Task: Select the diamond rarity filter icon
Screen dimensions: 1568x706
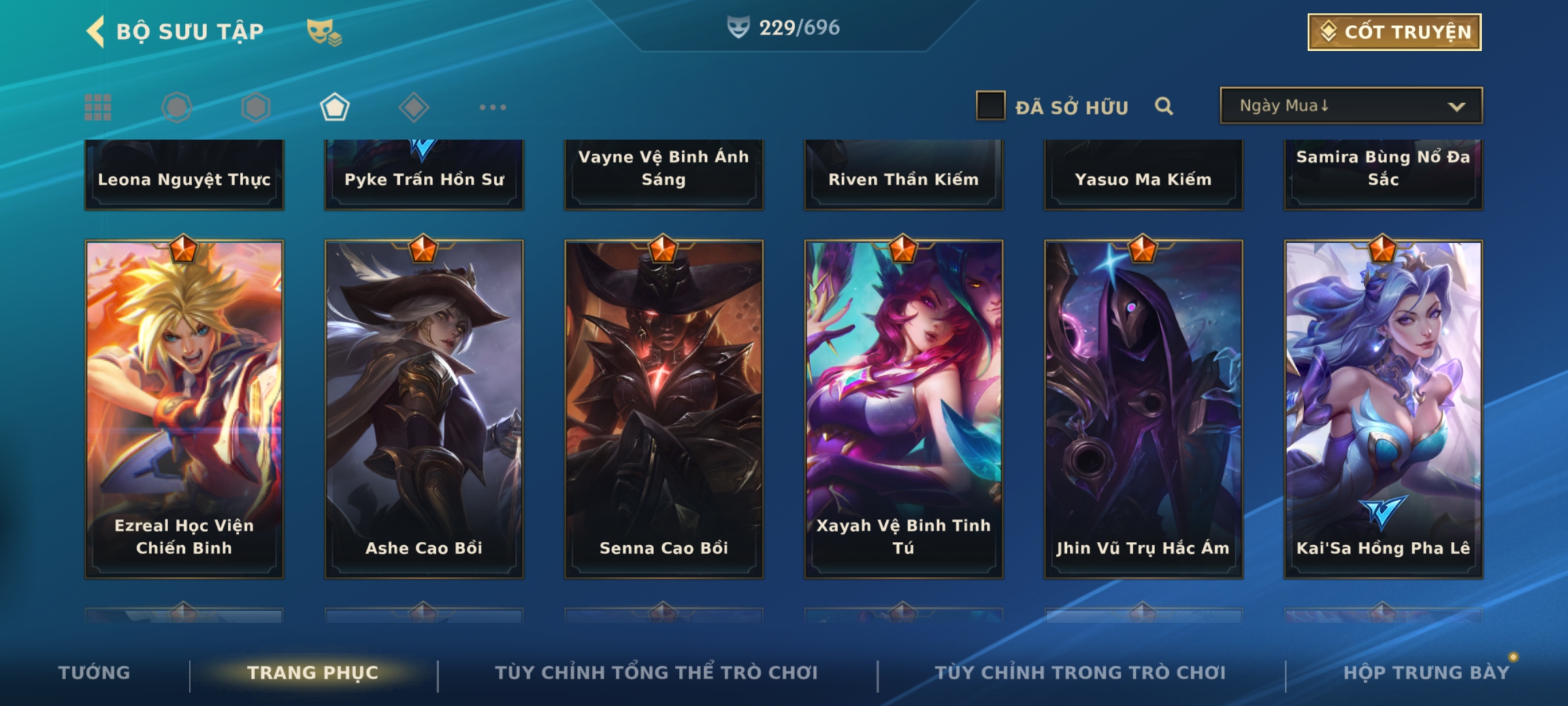Action: pos(414,107)
